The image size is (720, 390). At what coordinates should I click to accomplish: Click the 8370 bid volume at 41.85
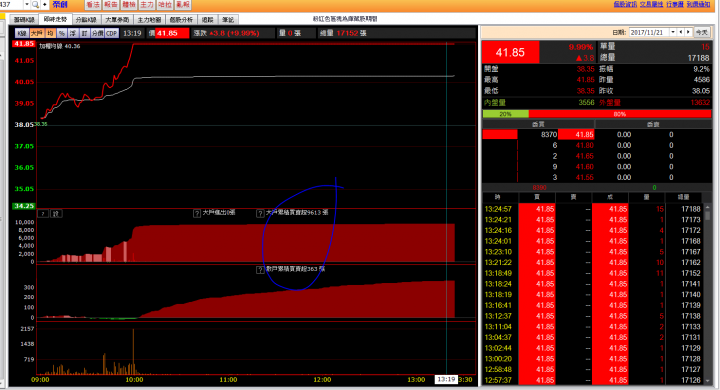549,135
